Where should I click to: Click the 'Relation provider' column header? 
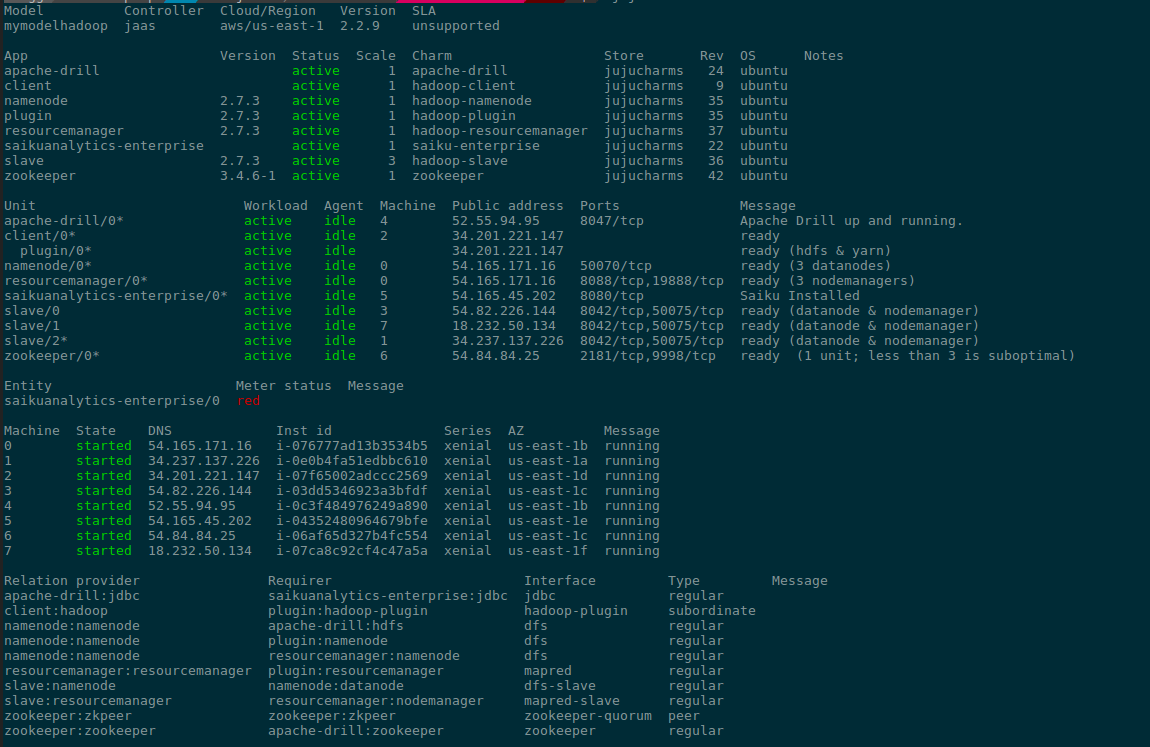(72, 581)
